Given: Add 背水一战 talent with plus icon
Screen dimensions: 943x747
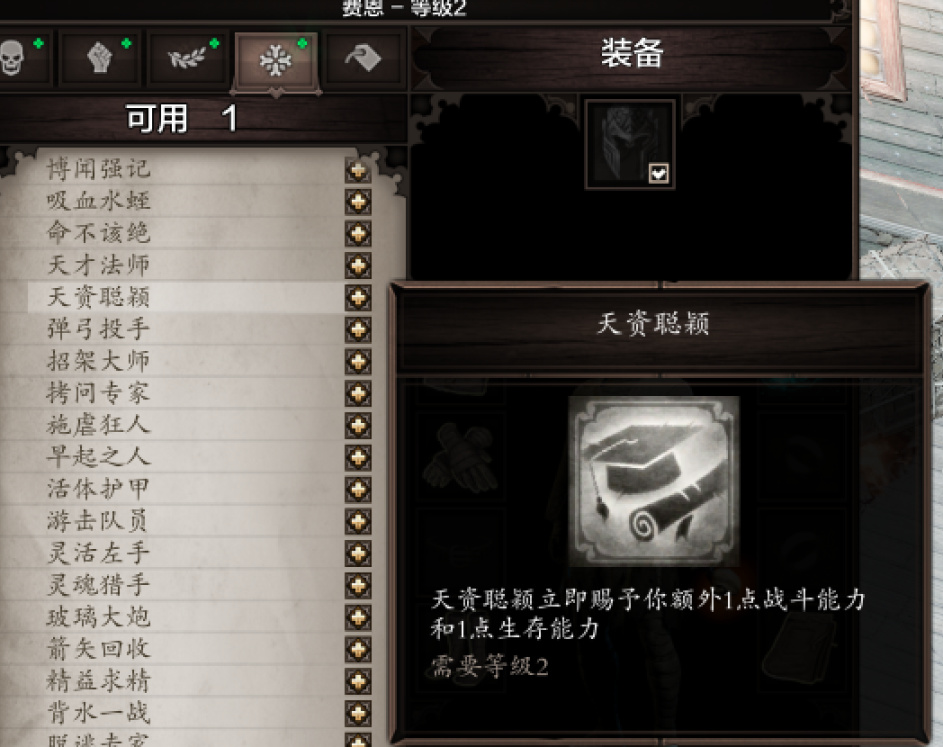Looking at the screenshot, I should 358,713.
